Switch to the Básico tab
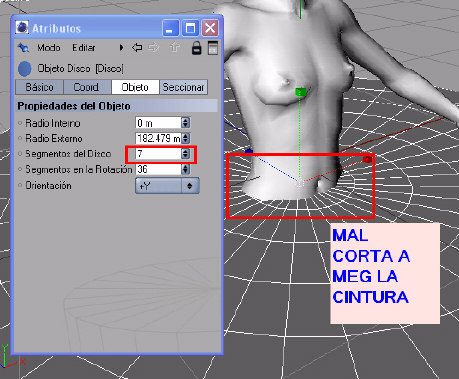 click(x=39, y=87)
